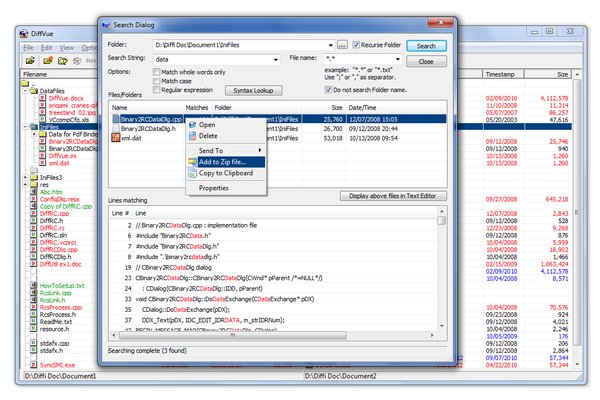Choose Add to Zip file from context menu
The height and width of the screenshot is (400, 600).
(229, 161)
